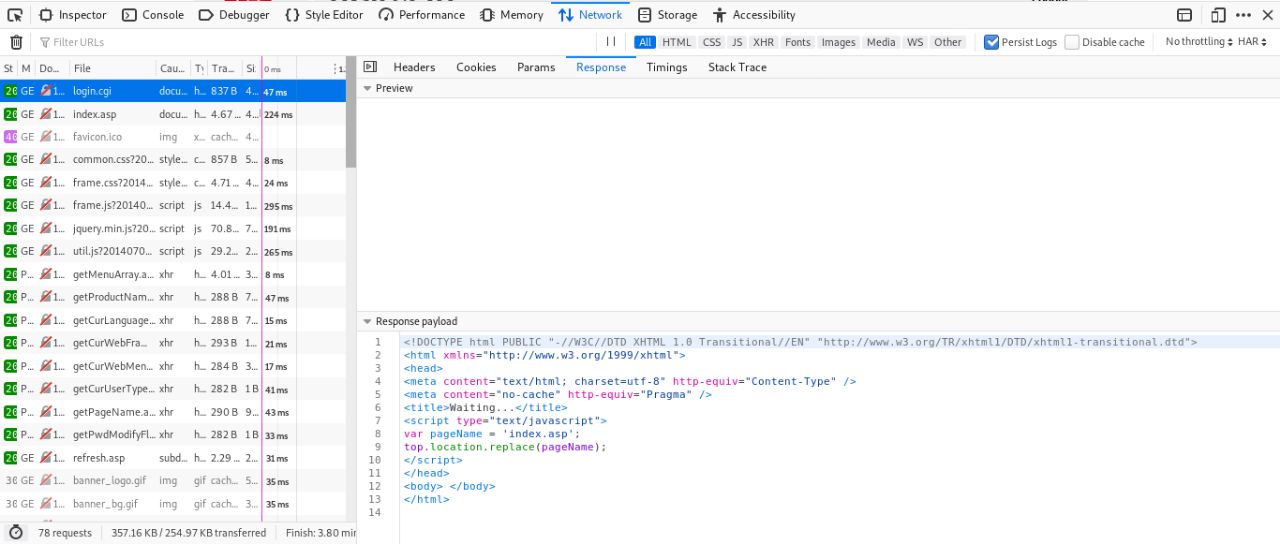Open the Storage tab
The image size is (1280, 544).
(x=667, y=15)
